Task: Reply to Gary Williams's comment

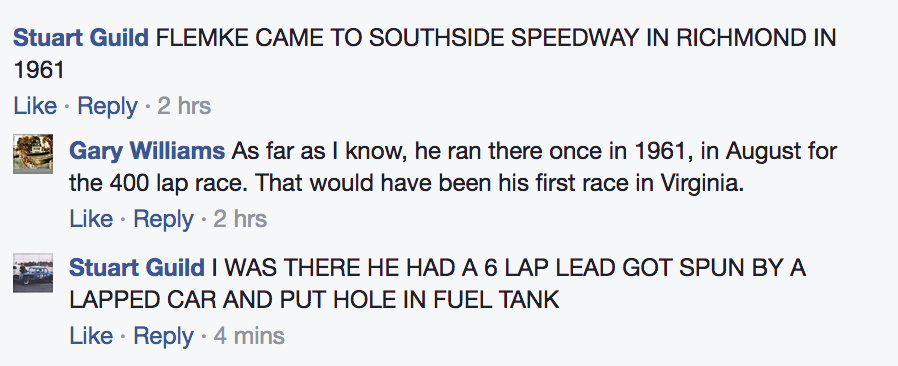Action: 164,219
